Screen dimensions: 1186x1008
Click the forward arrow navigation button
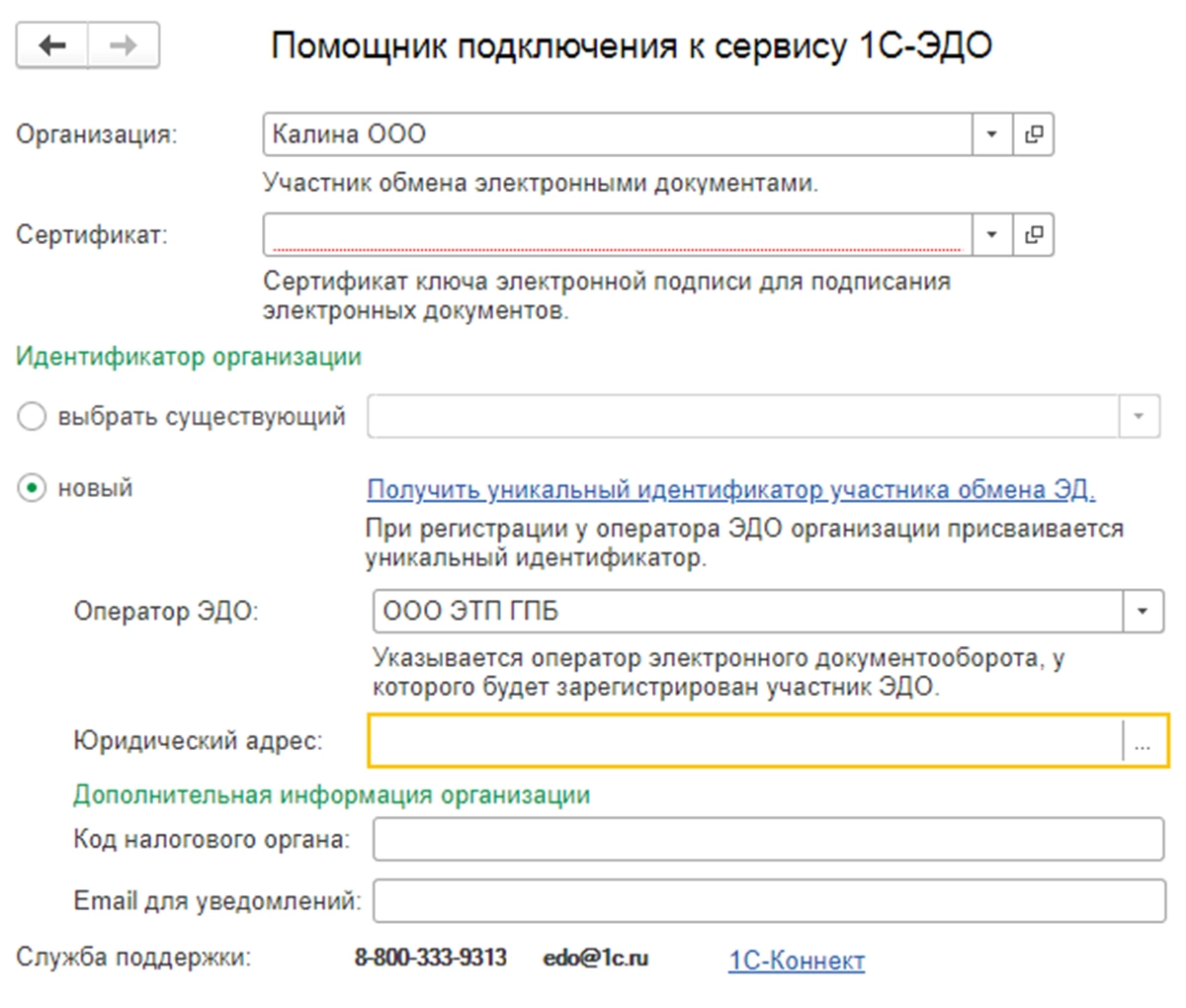pyautogui.click(x=124, y=45)
